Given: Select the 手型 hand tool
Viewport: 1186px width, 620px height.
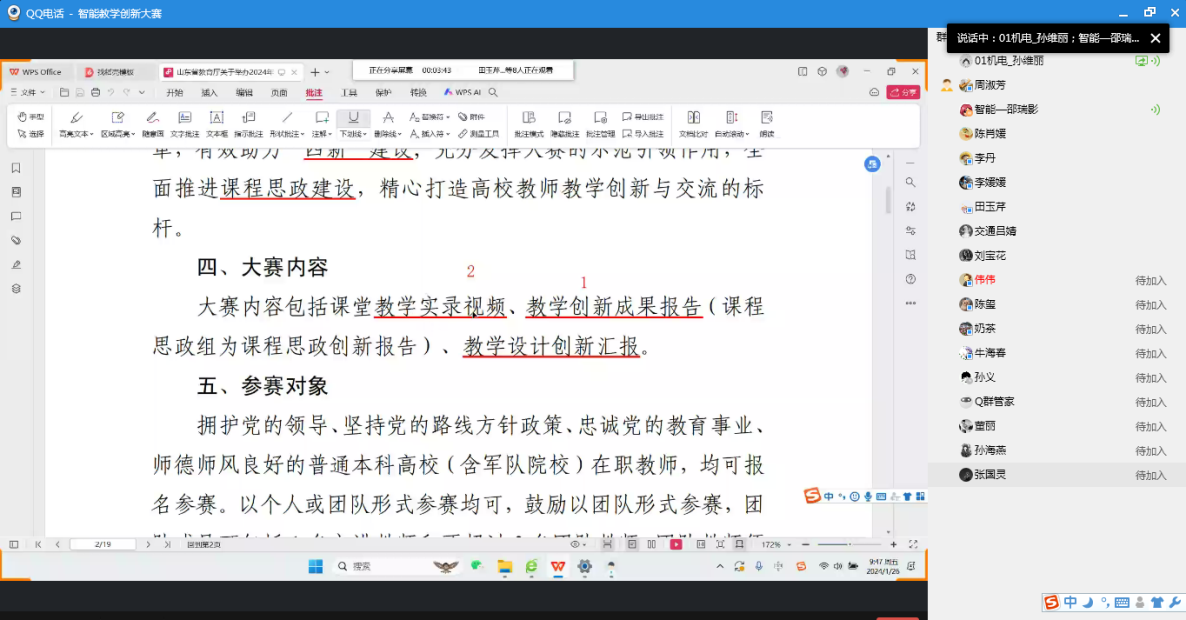Looking at the screenshot, I should click(x=30, y=117).
